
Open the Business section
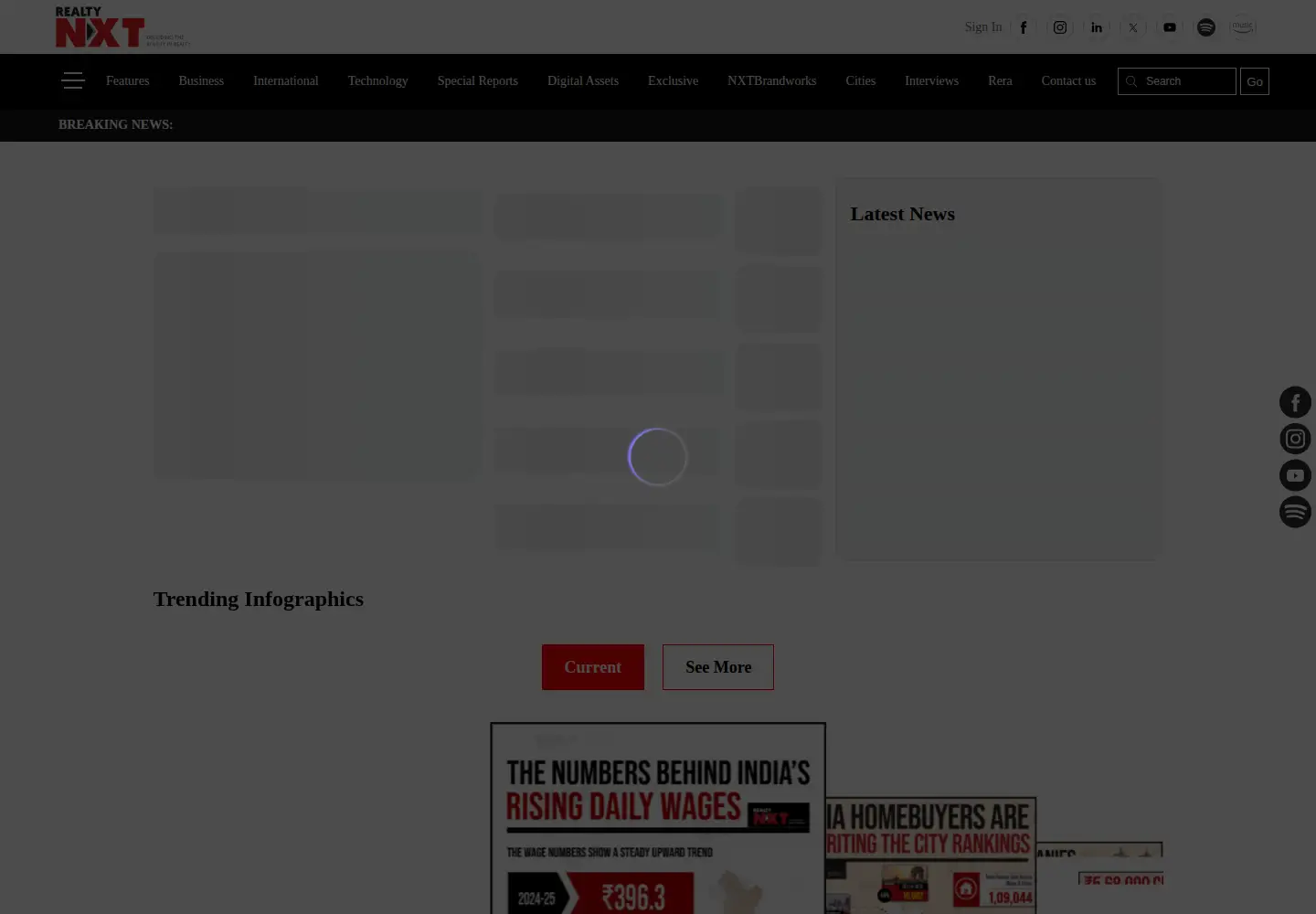click(201, 80)
